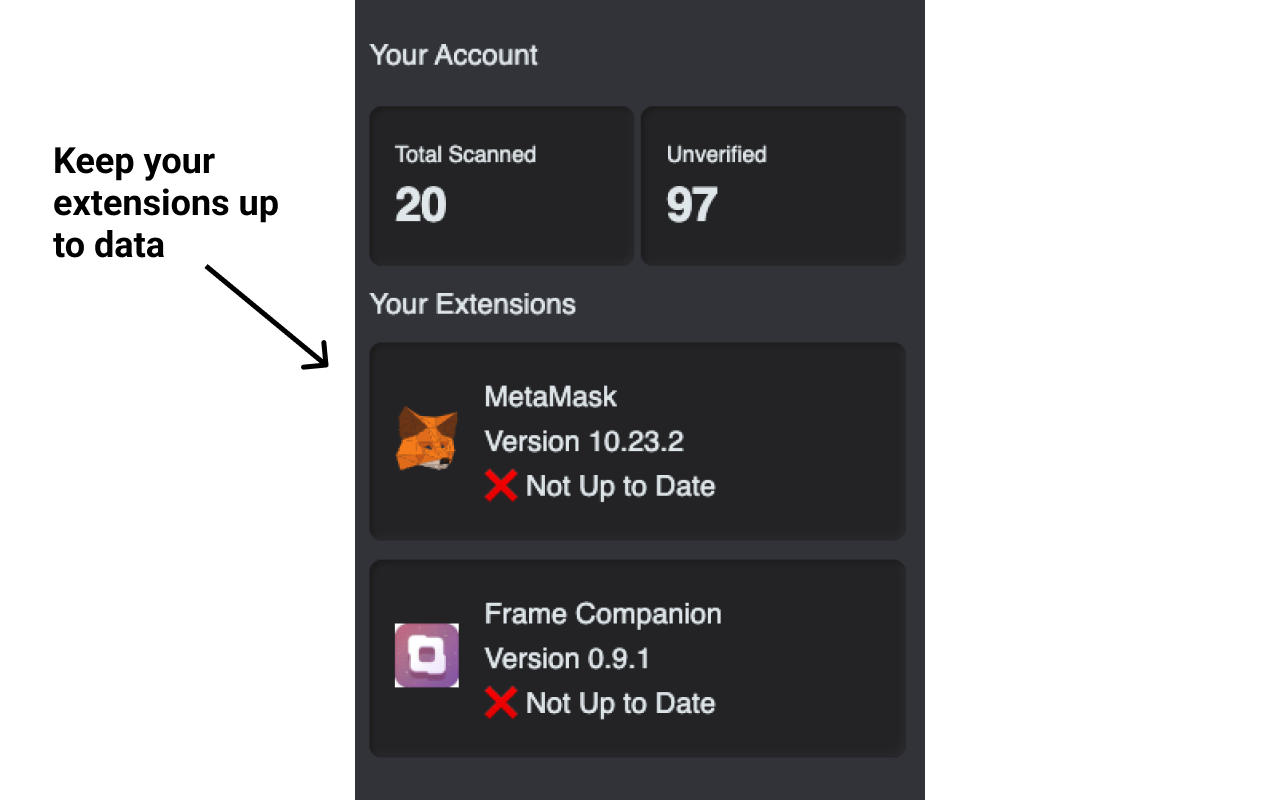Click Version 10.23.2 text

coord(584,442)
